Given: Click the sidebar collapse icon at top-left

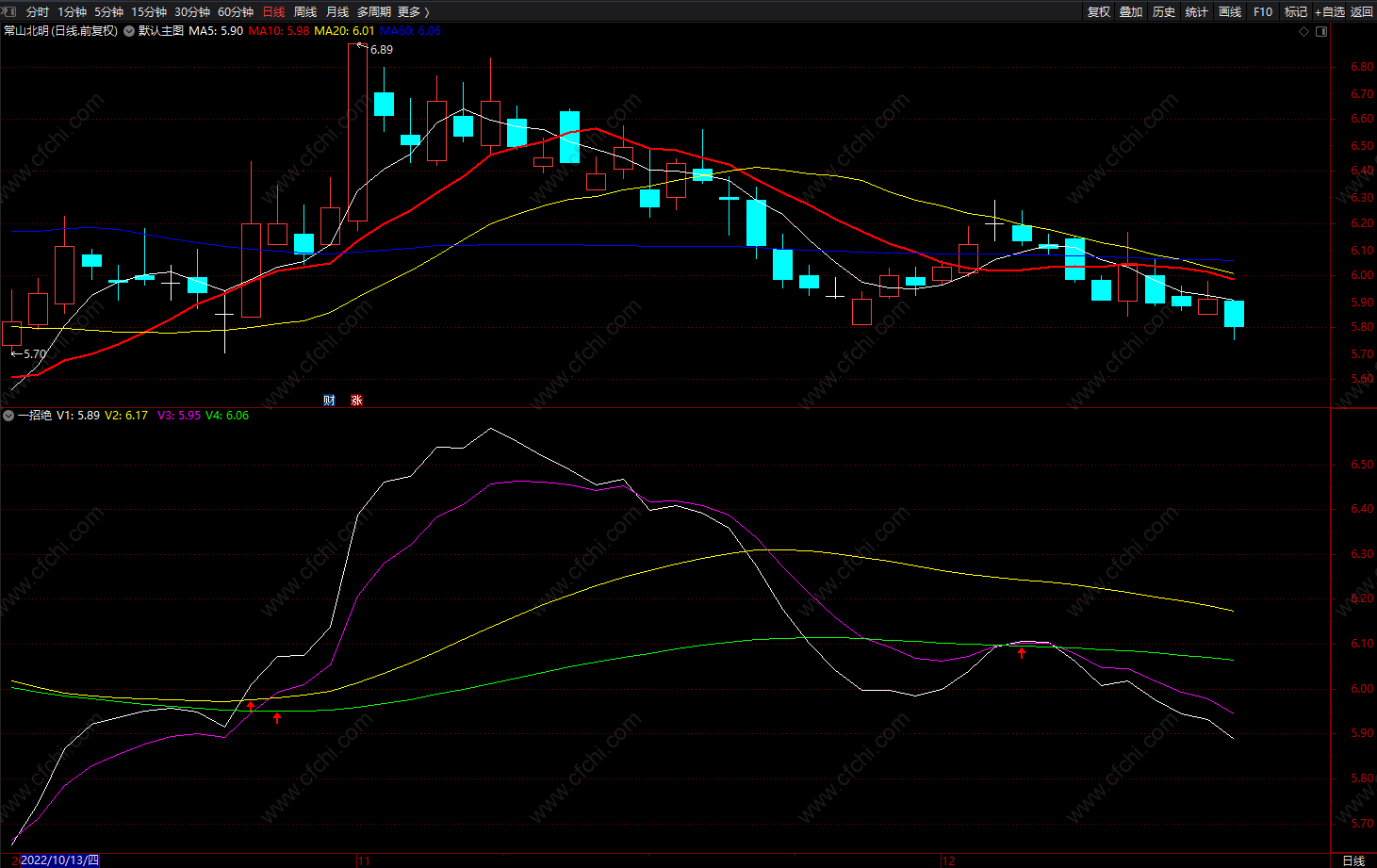Looking at the screenshot, I should pos(10,11).
